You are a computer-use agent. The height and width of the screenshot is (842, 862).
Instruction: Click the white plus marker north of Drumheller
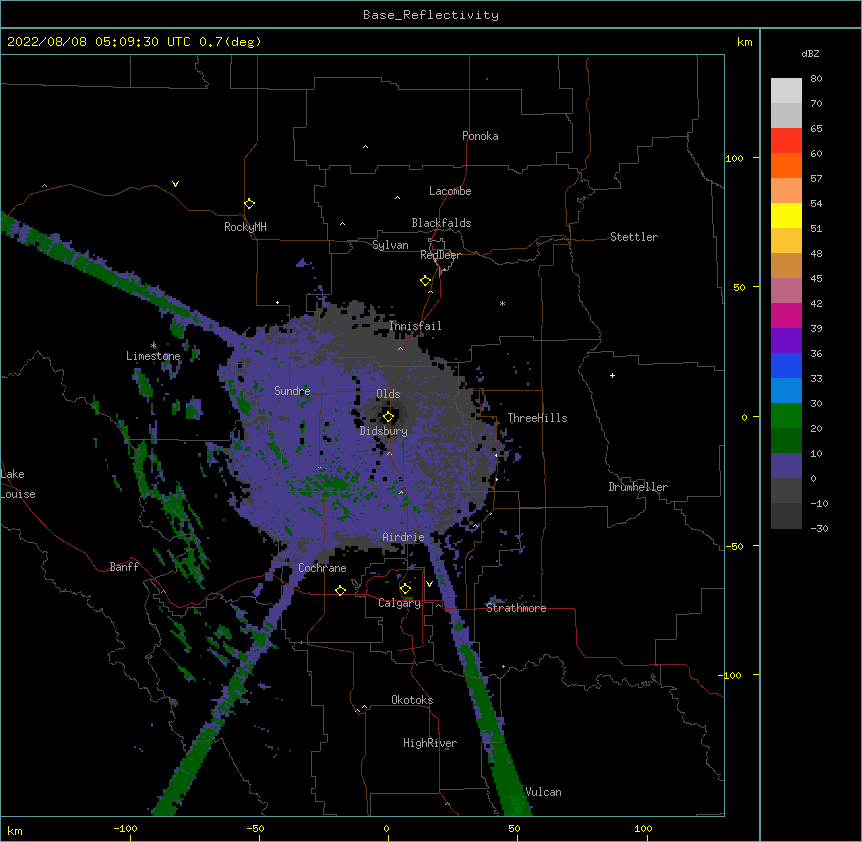pyautogui.click(x=612, y=375)
